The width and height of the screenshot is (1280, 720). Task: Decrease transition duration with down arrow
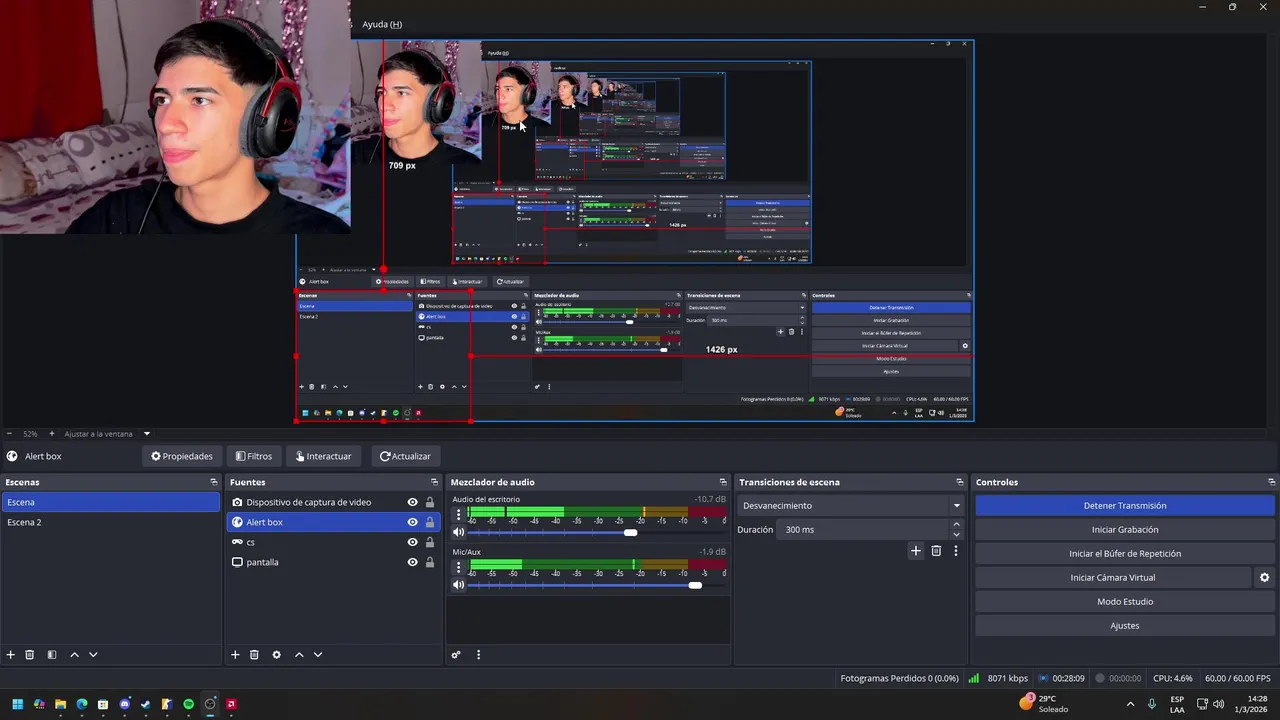point(956,535)
